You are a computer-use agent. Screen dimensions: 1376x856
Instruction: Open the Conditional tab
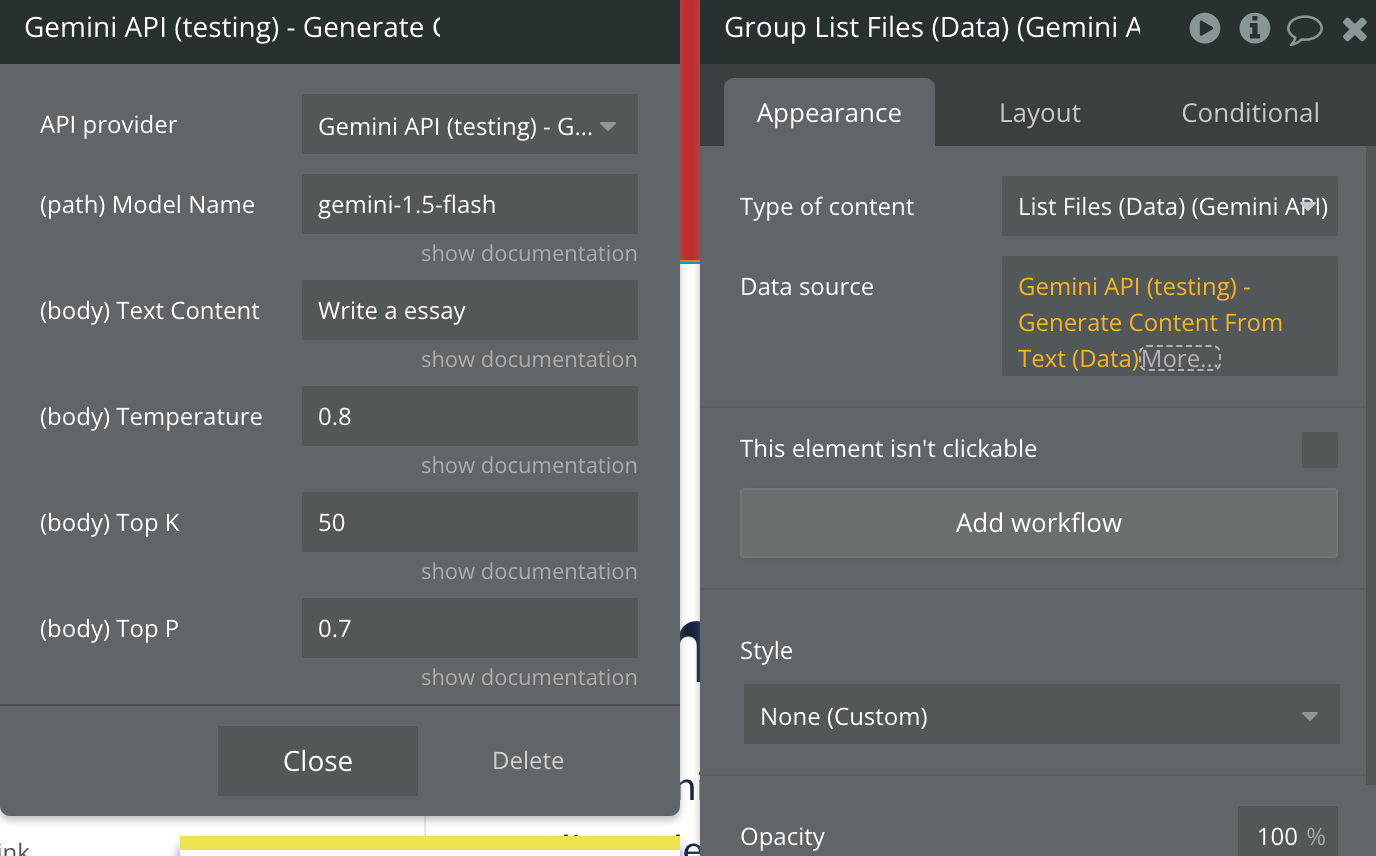[1250, 113]
